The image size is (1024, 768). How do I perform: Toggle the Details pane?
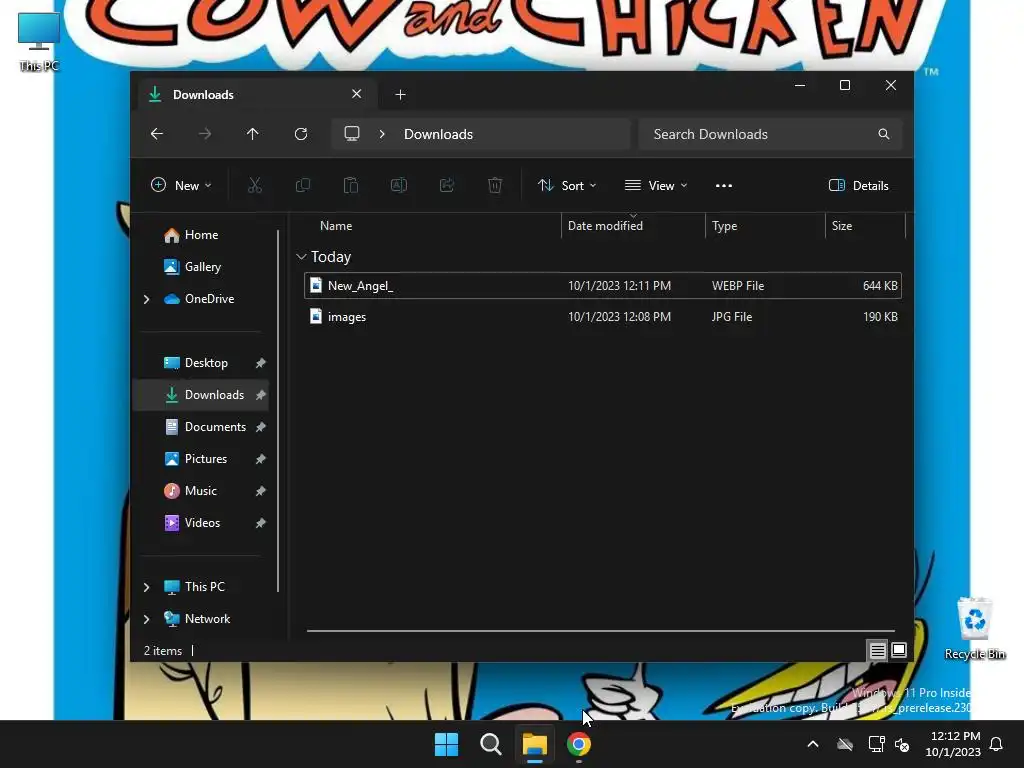point(859,185)
